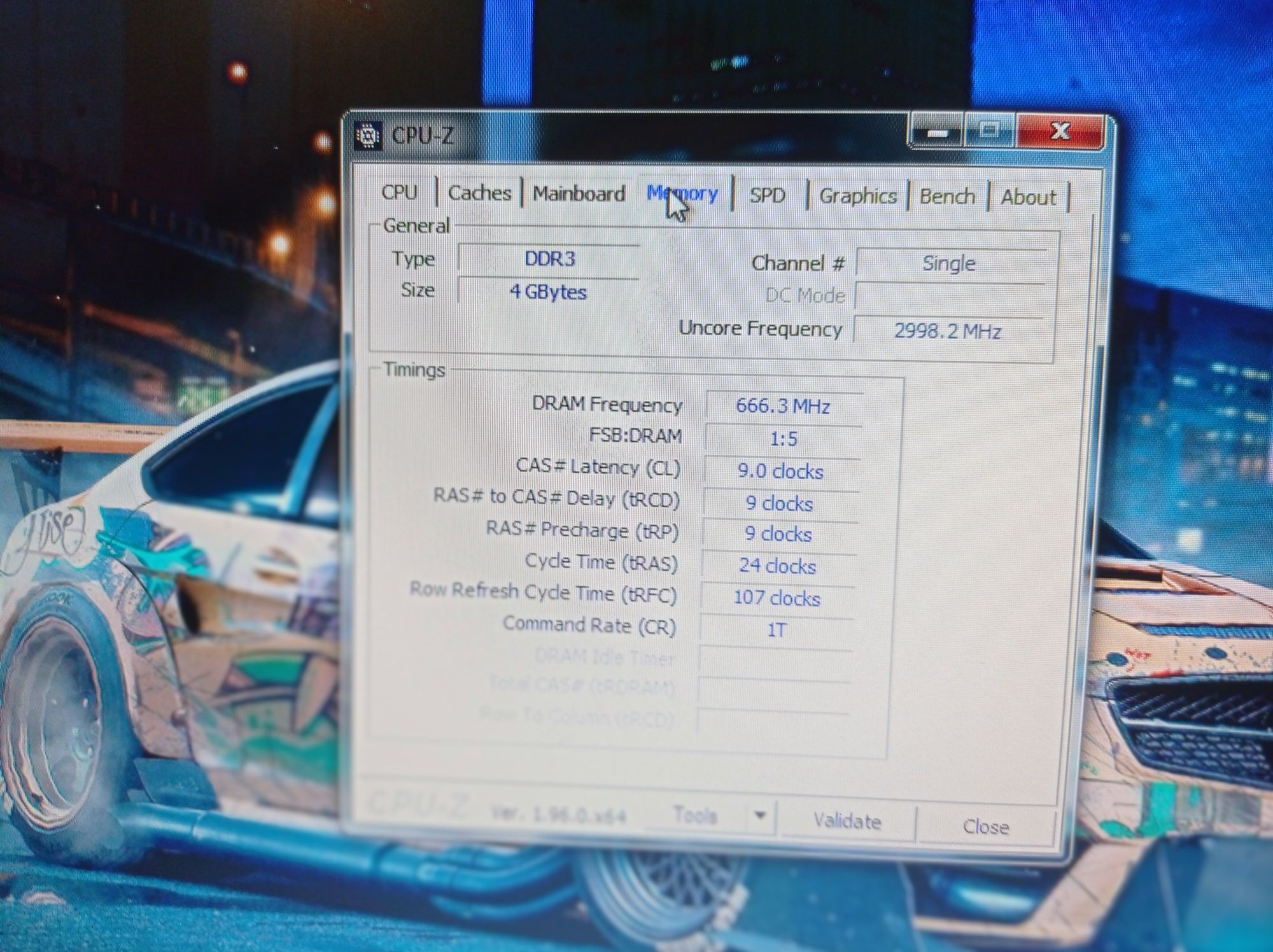Click the CPU-Z window title text
Screen dimensions: 1273x952
click(422, 136)
